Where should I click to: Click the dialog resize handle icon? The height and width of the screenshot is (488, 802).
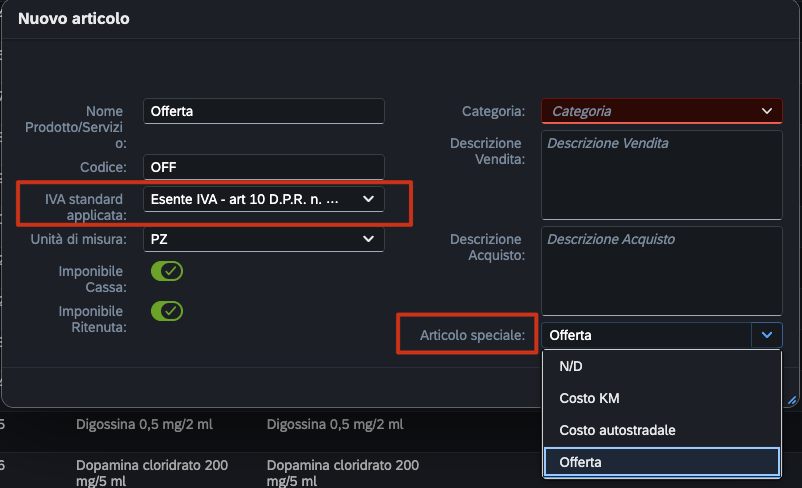pos(792,399)
